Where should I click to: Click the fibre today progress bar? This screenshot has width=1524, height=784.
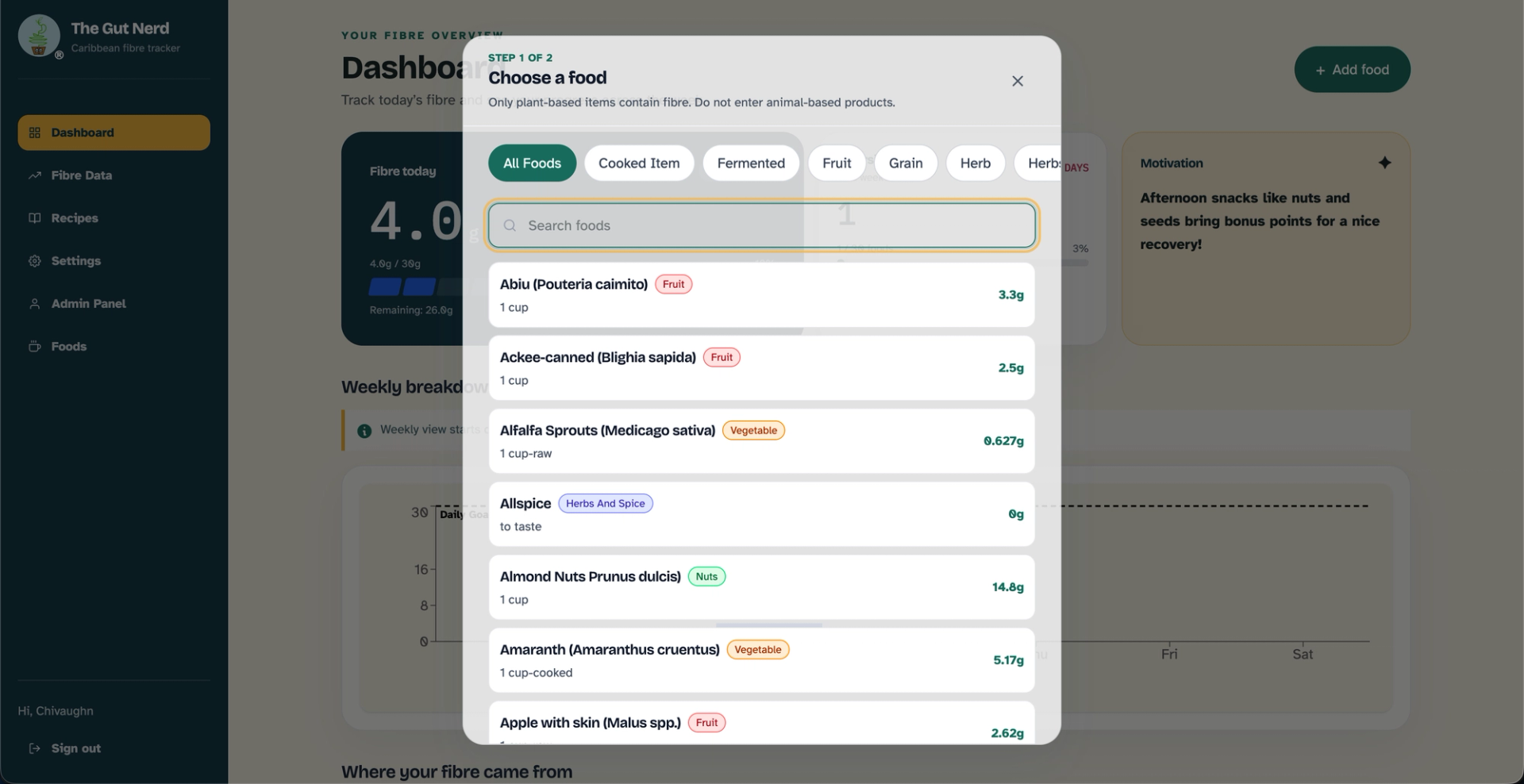tap(417, 286)
